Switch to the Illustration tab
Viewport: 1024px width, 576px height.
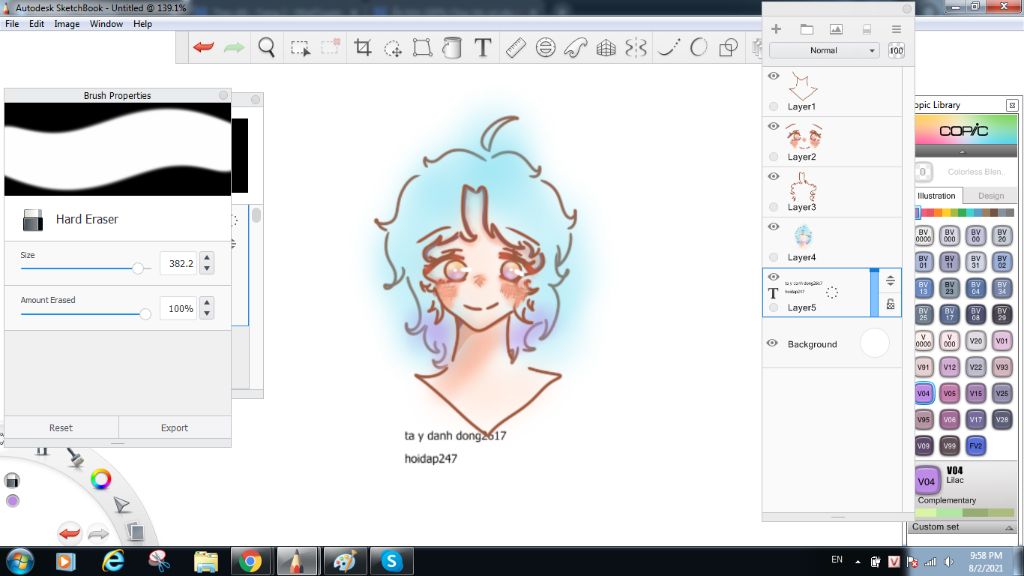936,195
